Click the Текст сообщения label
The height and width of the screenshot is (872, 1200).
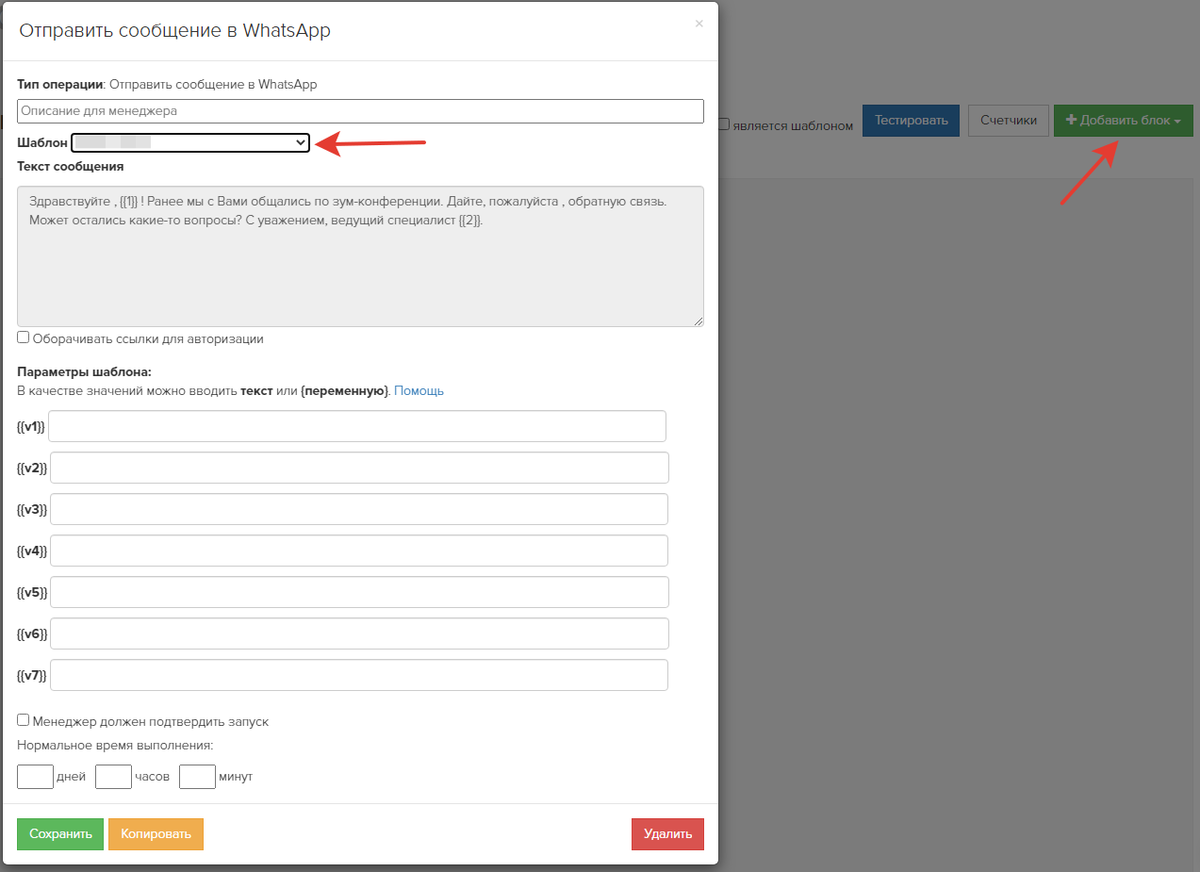click(70, 167)
